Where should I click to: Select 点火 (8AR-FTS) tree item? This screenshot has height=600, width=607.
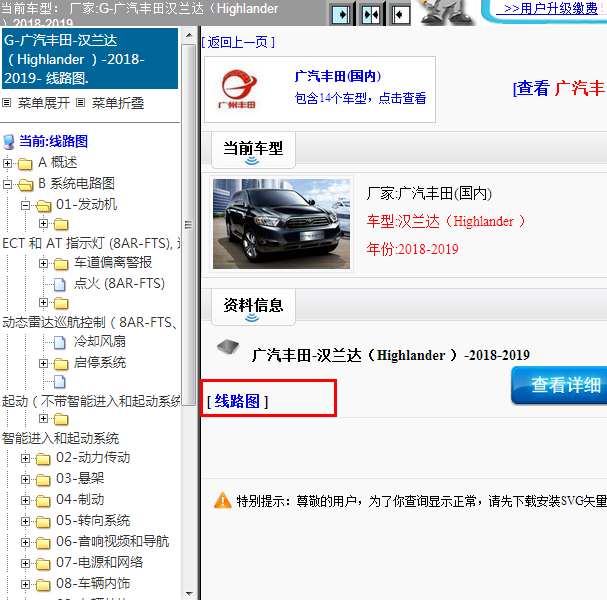click(119, 283)
